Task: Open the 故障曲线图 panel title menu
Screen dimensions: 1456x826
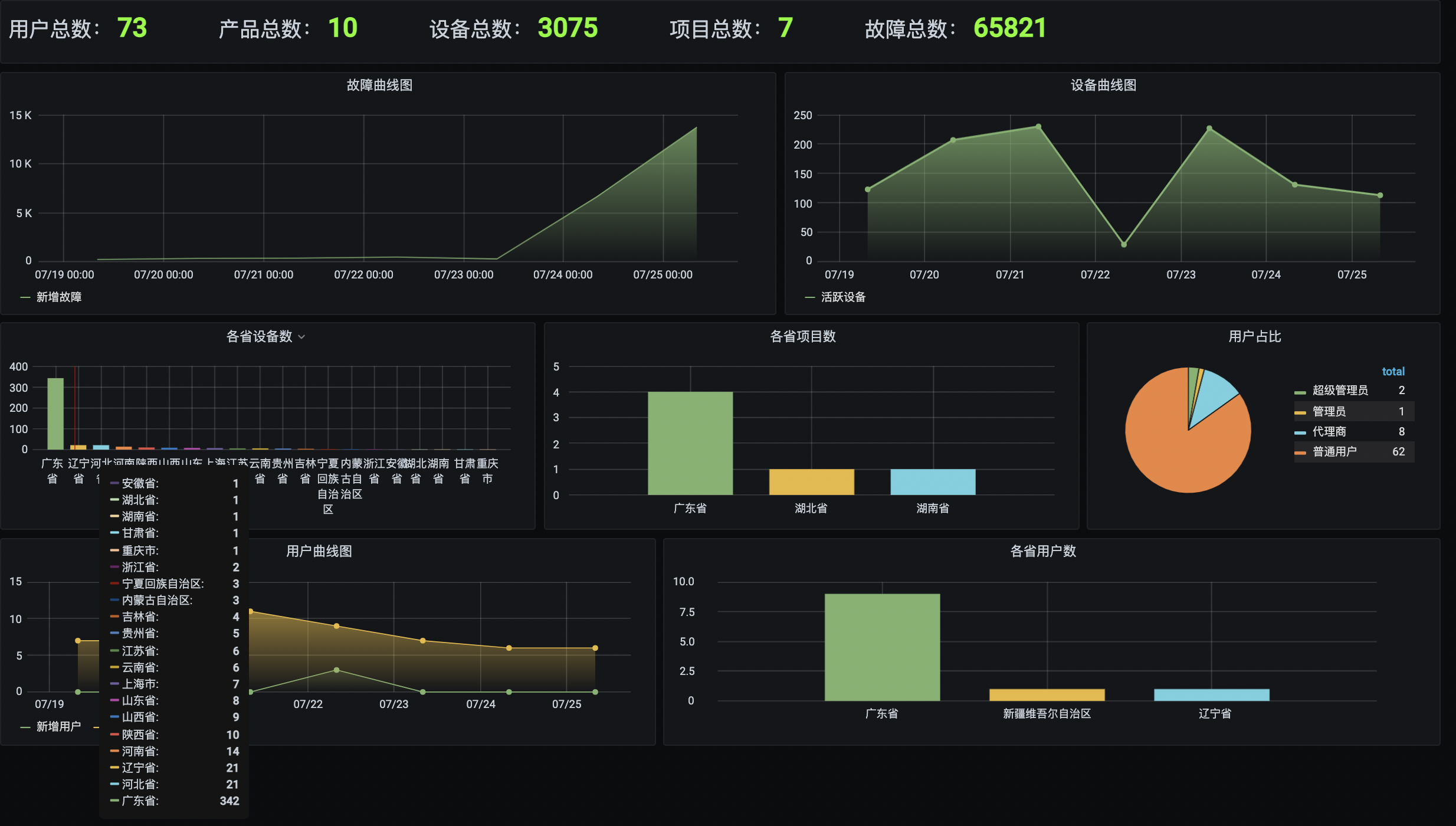Action: (379, 86)
